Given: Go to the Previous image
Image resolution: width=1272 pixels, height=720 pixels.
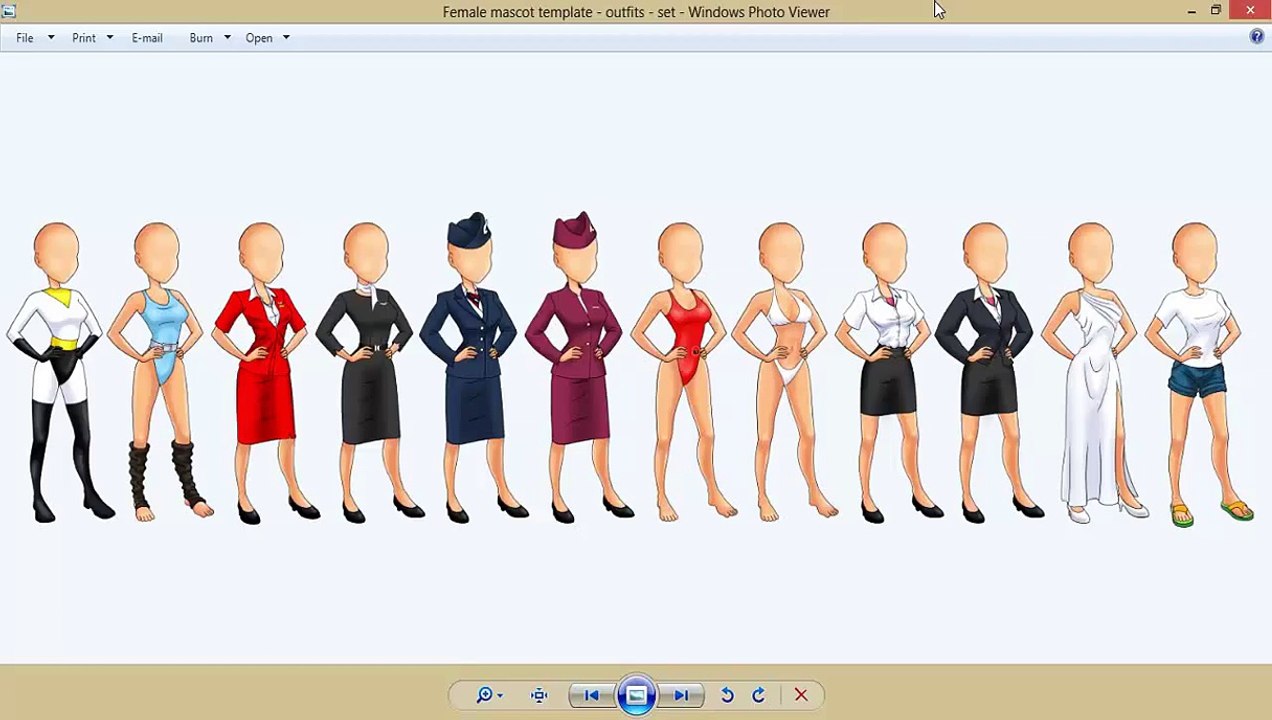Looking at the screenshot, I should click(591, 695).
